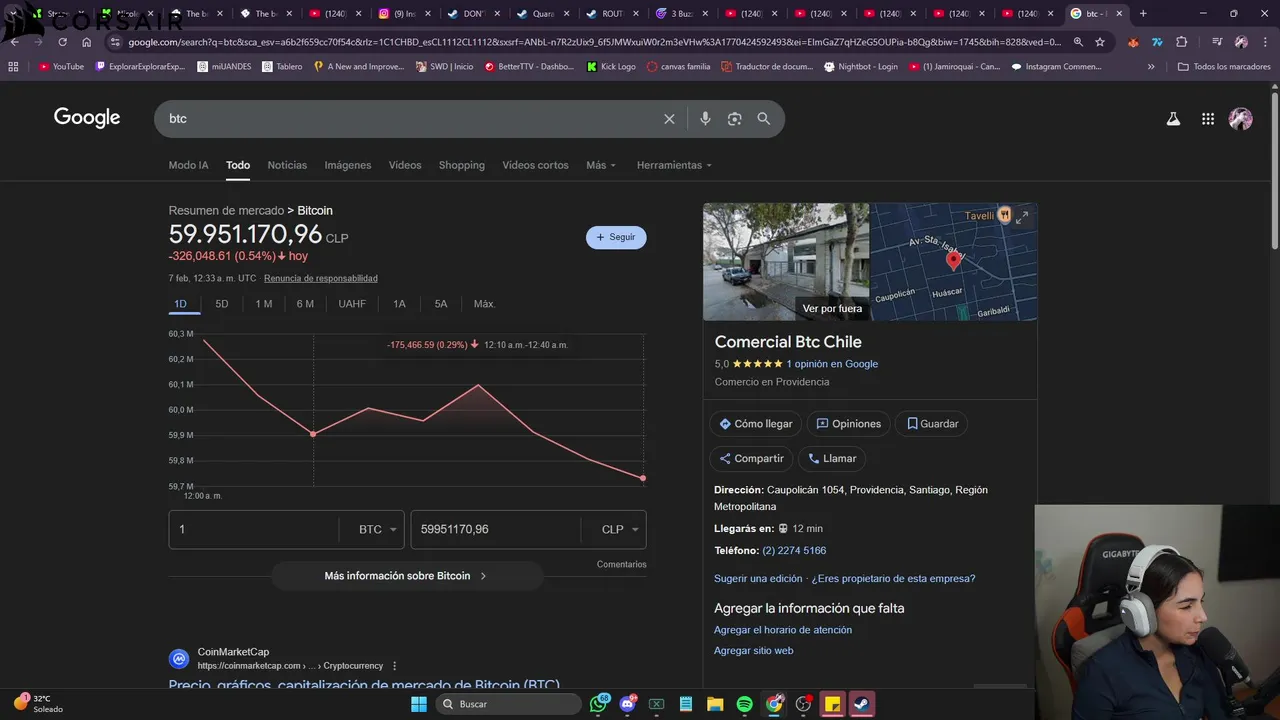Open Google Labs flask icon
This screenshot has height=720, width=1280.
1173,119
